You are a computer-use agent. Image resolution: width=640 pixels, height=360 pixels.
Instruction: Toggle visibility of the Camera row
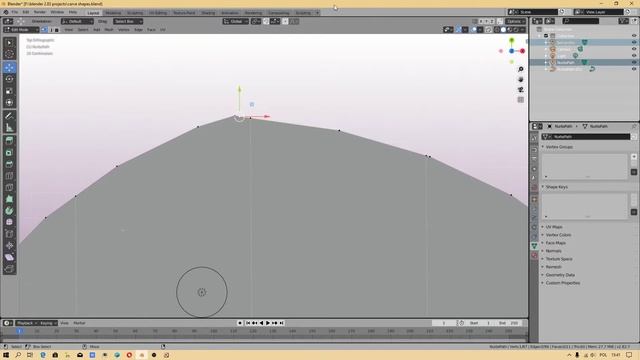(634, 49)
